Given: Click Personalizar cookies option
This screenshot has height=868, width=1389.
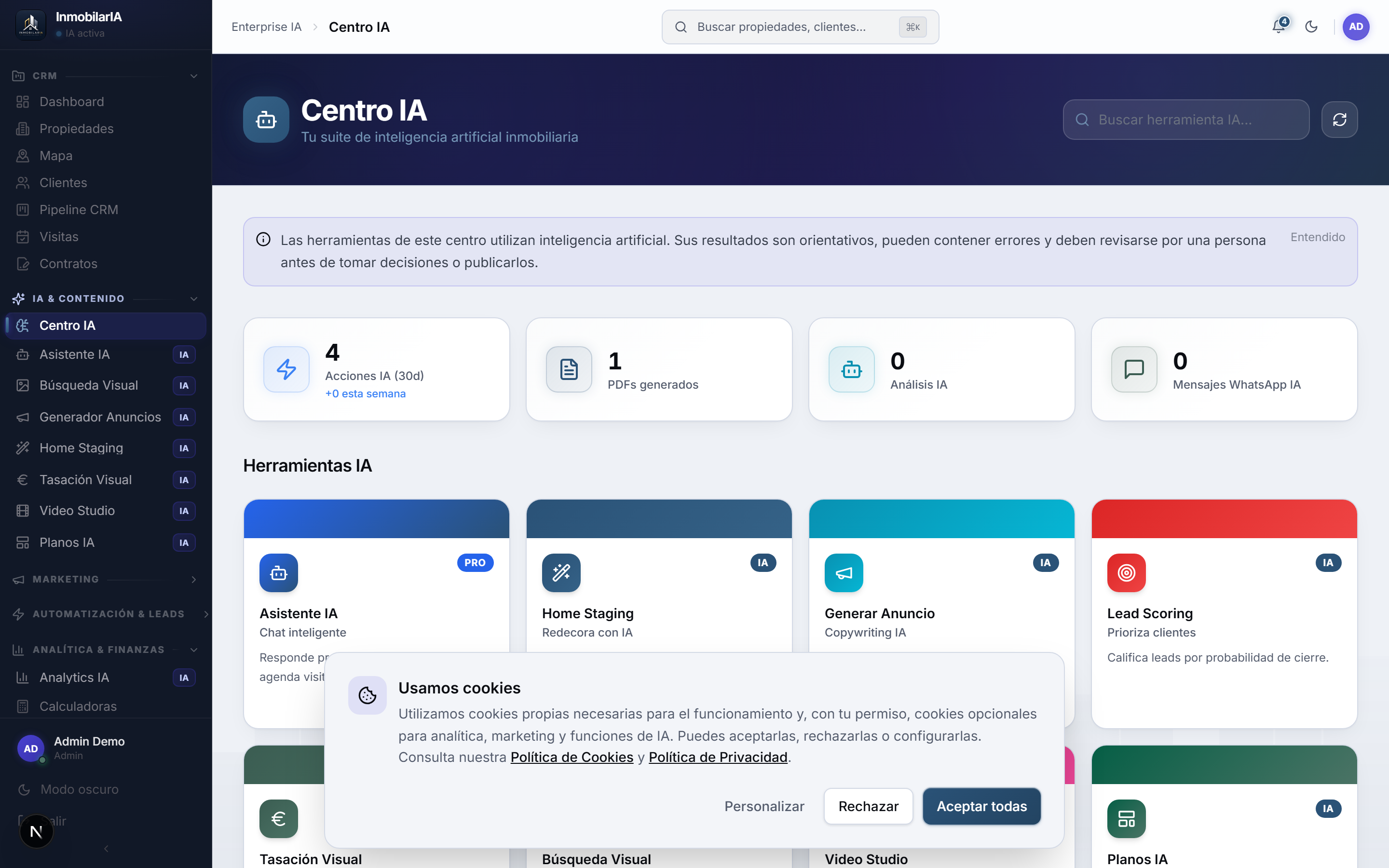Looking at the screenshot, I should pos(764,806).
